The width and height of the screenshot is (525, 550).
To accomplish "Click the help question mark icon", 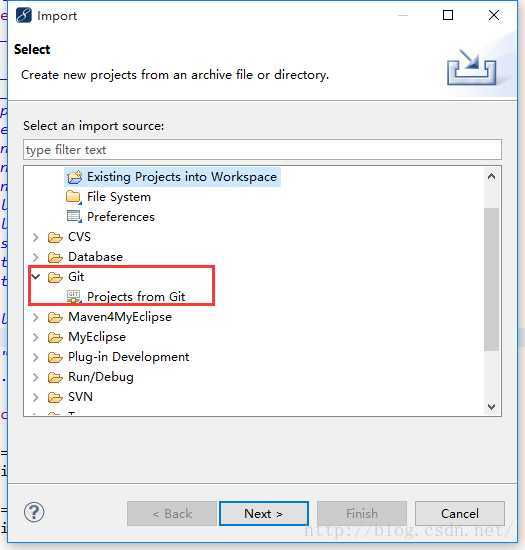I will 34,512.
